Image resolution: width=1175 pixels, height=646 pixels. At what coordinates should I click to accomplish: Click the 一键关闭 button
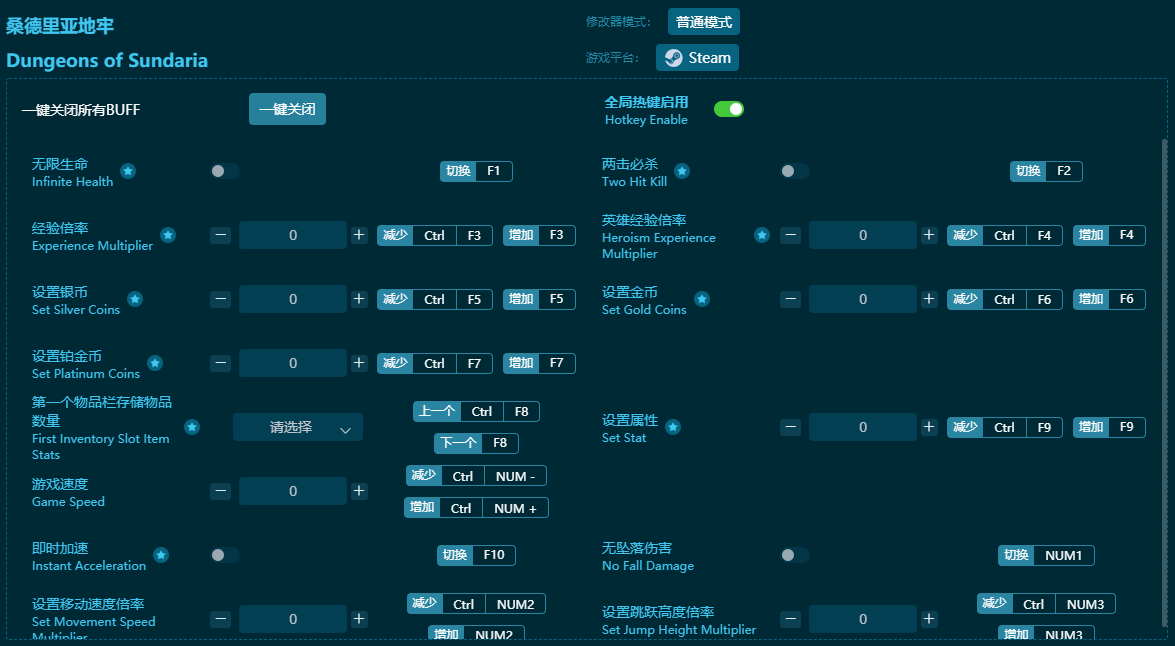pos(287,109)
